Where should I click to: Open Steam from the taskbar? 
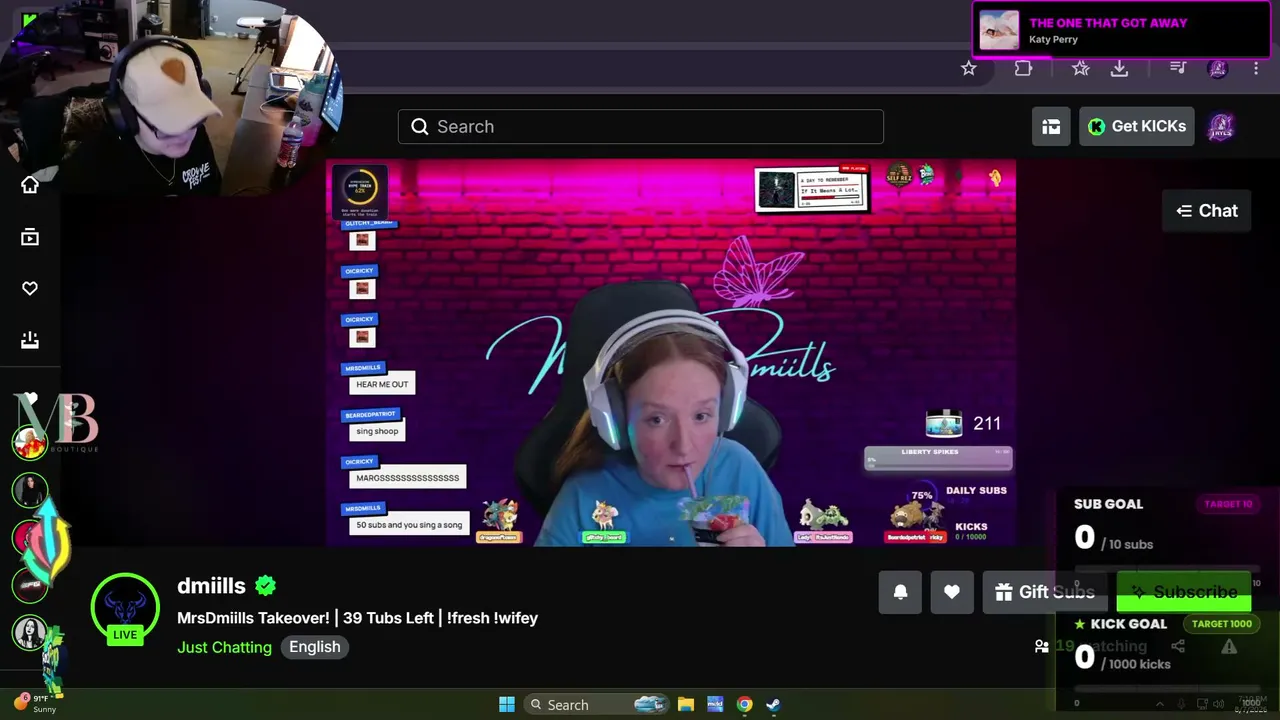click(773, 705)
